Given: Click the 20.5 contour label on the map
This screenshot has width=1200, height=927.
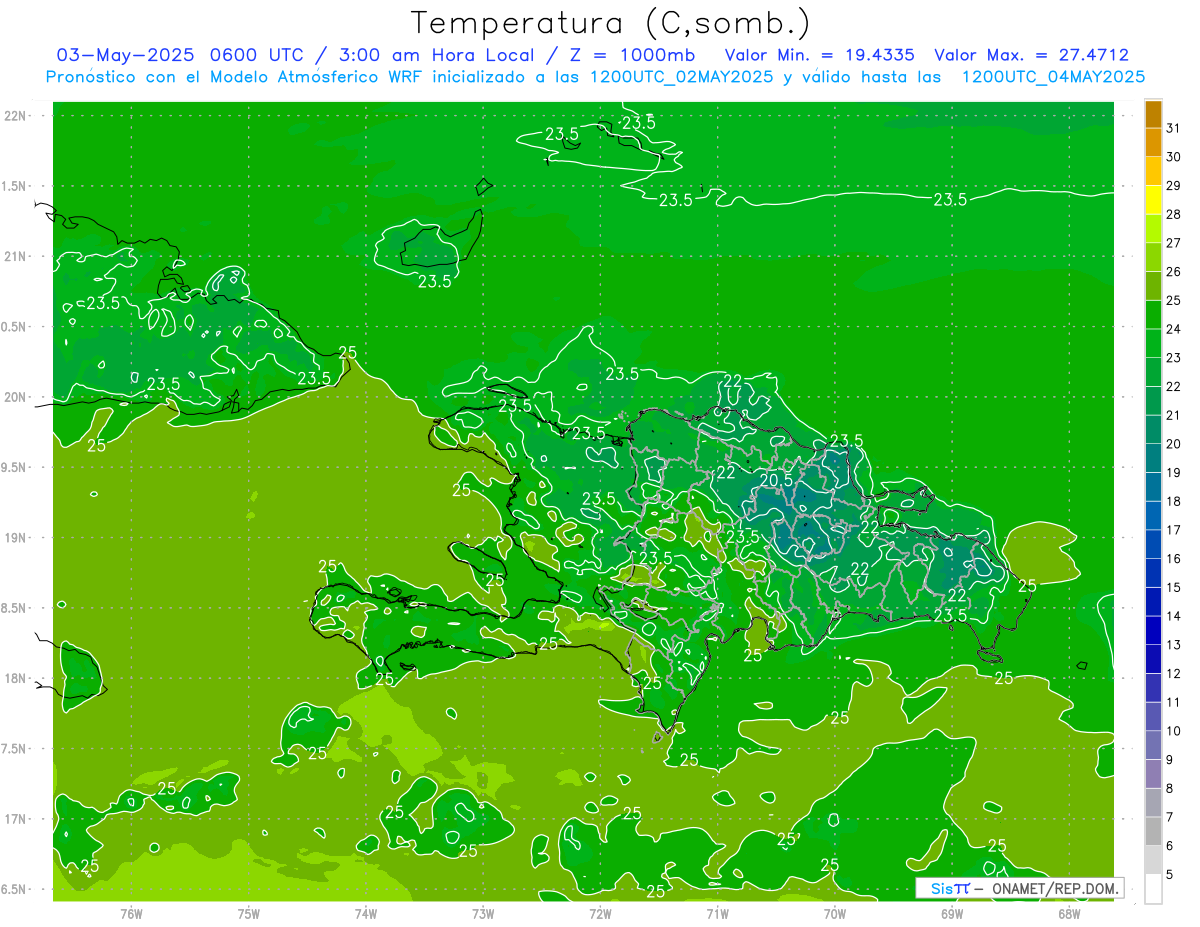Looking at the screenshot, I should (777, 481).
